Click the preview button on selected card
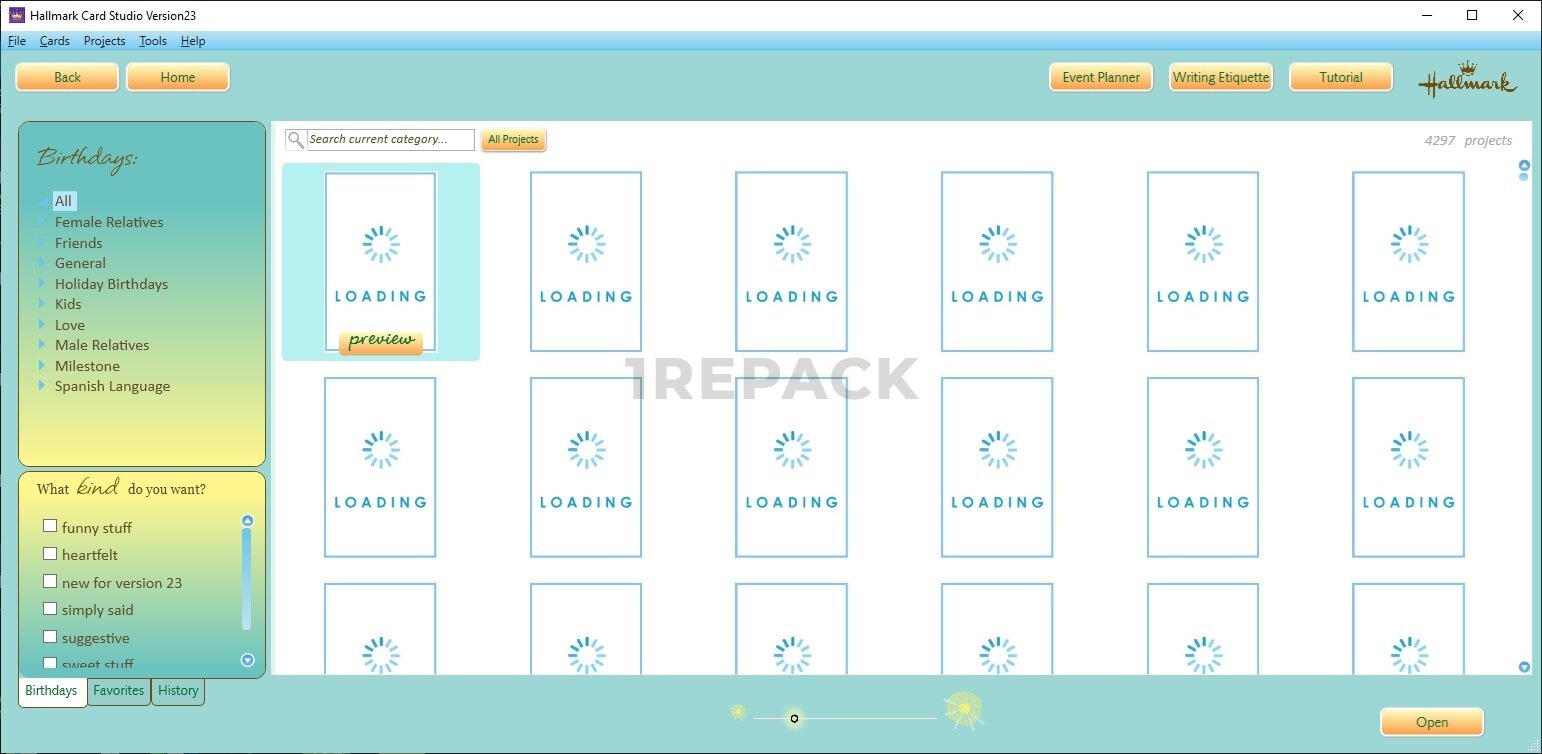Viewport: 1542px width, 754px height. [381, 341]
